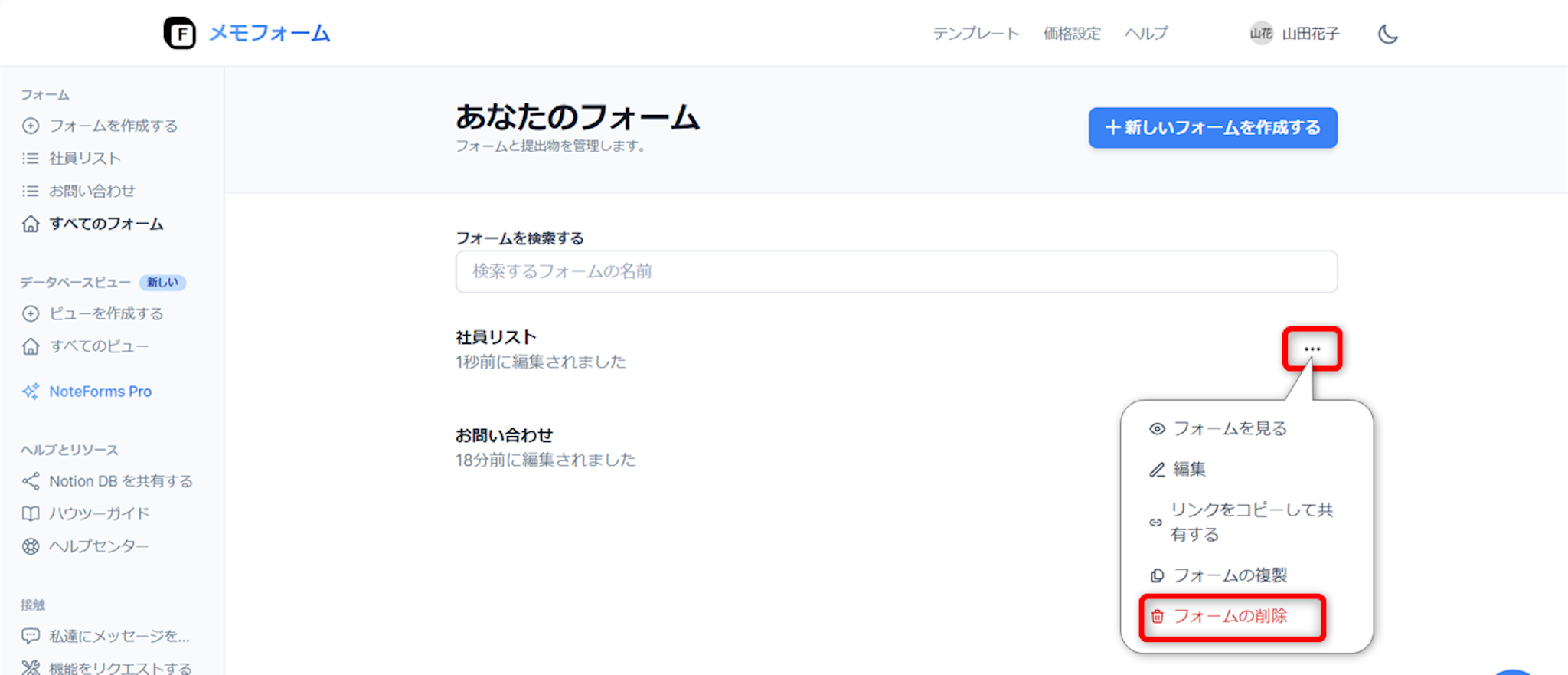The image size is (1568, 675).
Task: Focus the フォームを検索する search field
Action: pos(896,271)
